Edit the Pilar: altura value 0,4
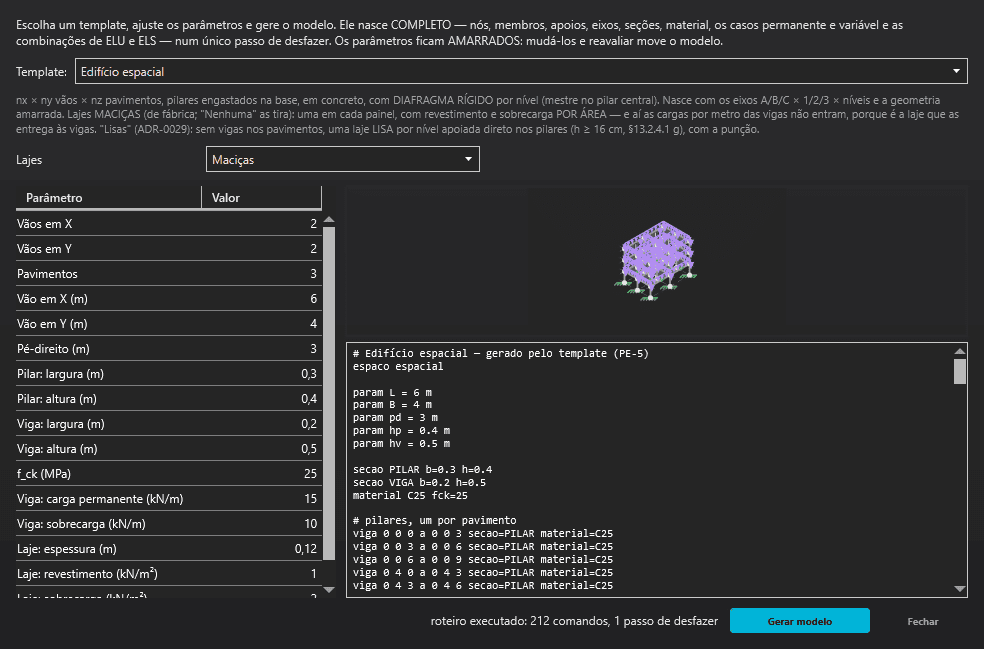Viewport: 984px width, 649px height. click(262, 399)
